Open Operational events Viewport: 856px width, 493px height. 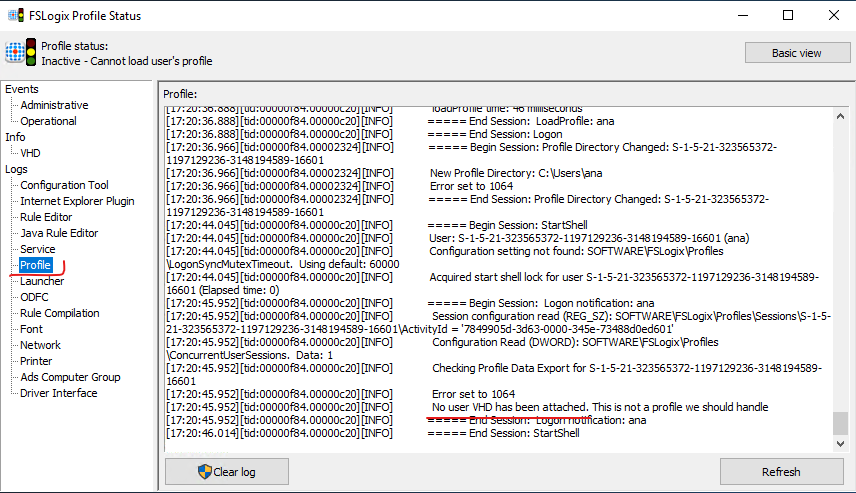point(48,121)
